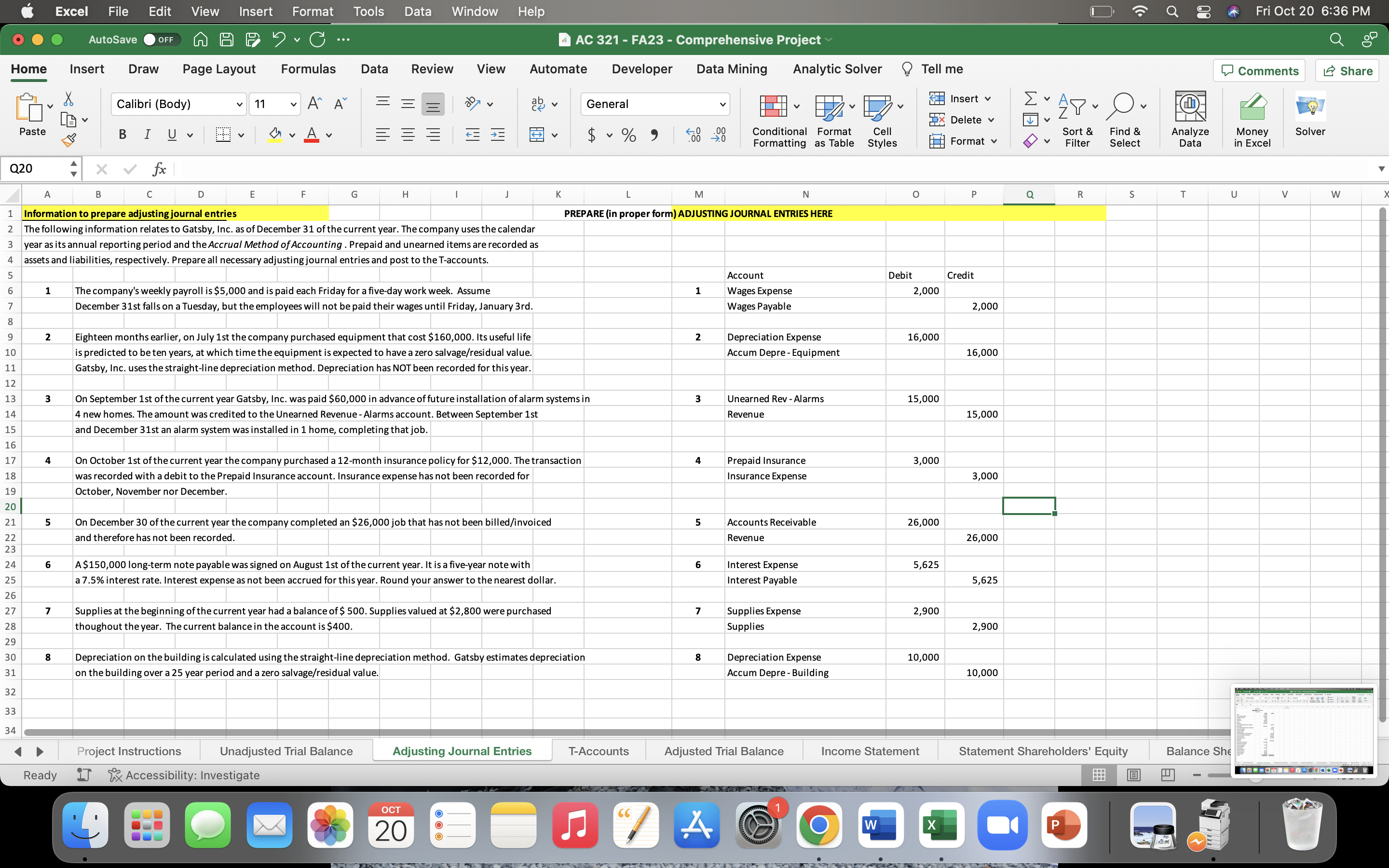Open the font name dropdown

240,104
